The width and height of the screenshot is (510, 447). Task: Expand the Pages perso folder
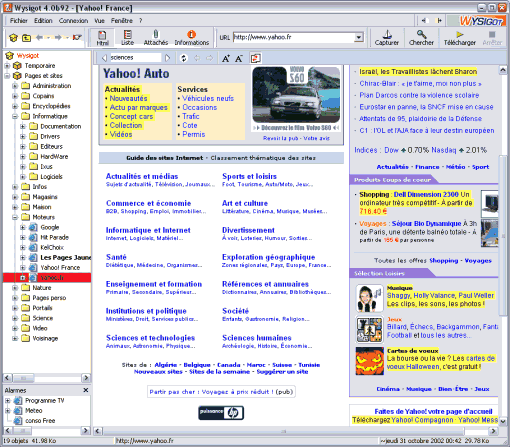click(x=15, y=298)
